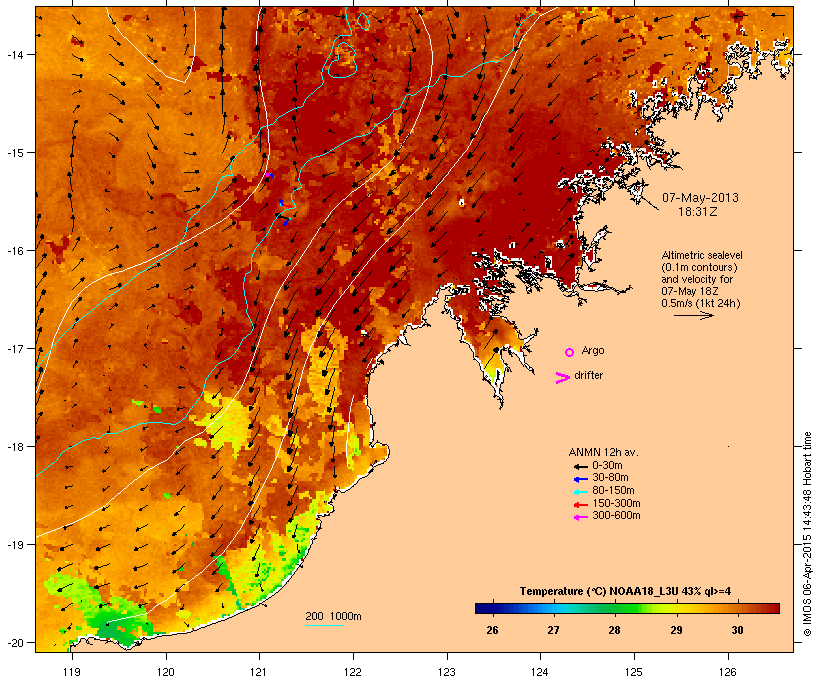
Task: Click the "Altimetric sealevel" text line
Action: 702,255
